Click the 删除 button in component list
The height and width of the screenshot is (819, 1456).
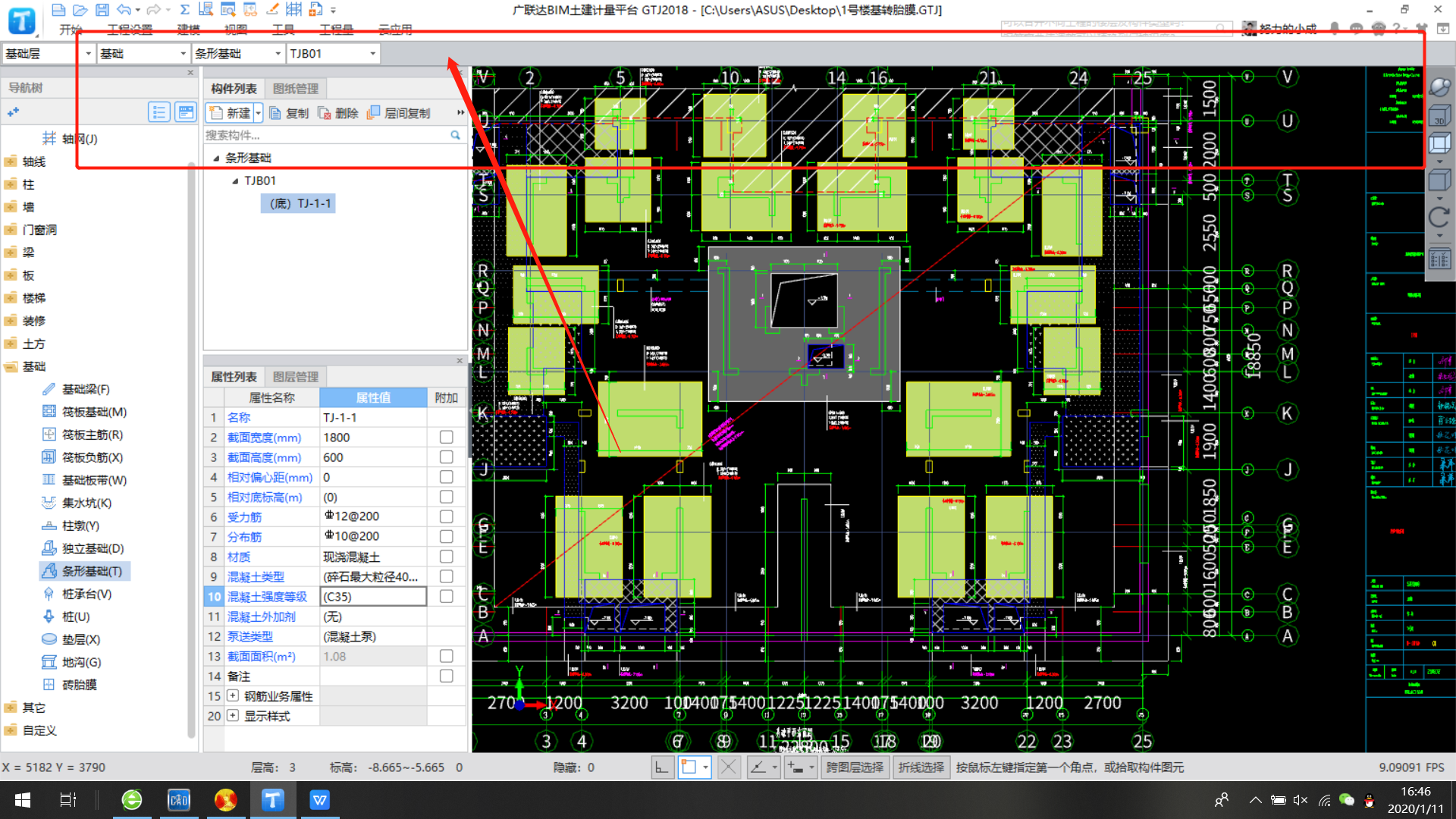[x=338, y=113]
